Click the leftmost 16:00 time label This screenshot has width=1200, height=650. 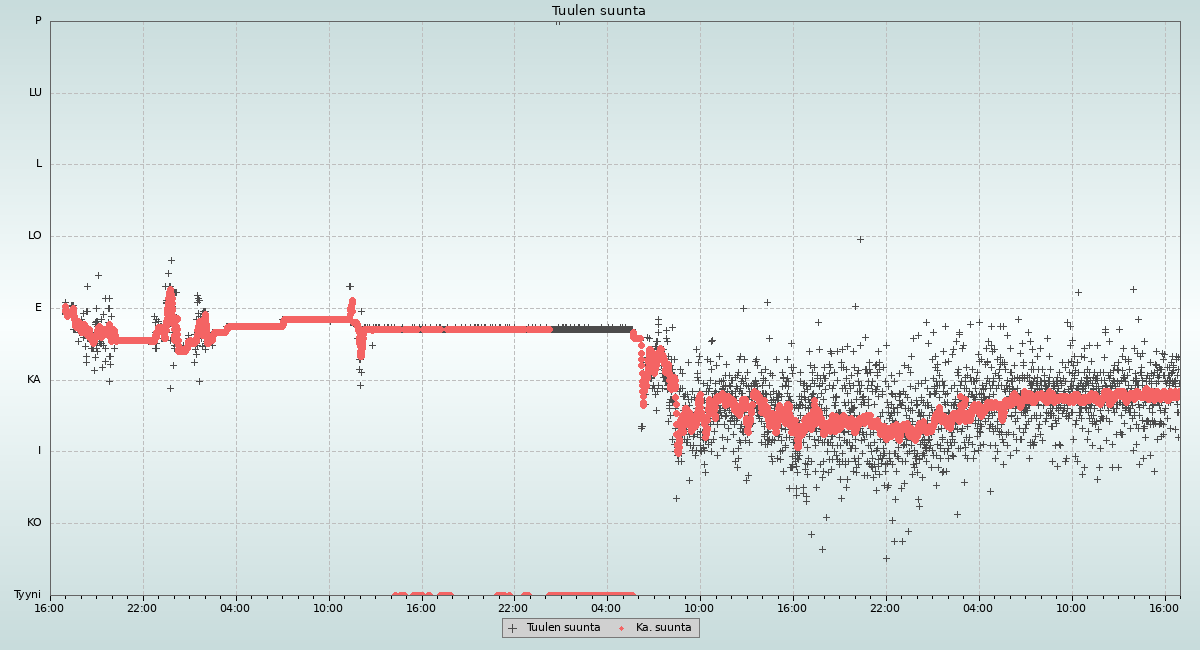pyautogui.click(x=50, y=608)
